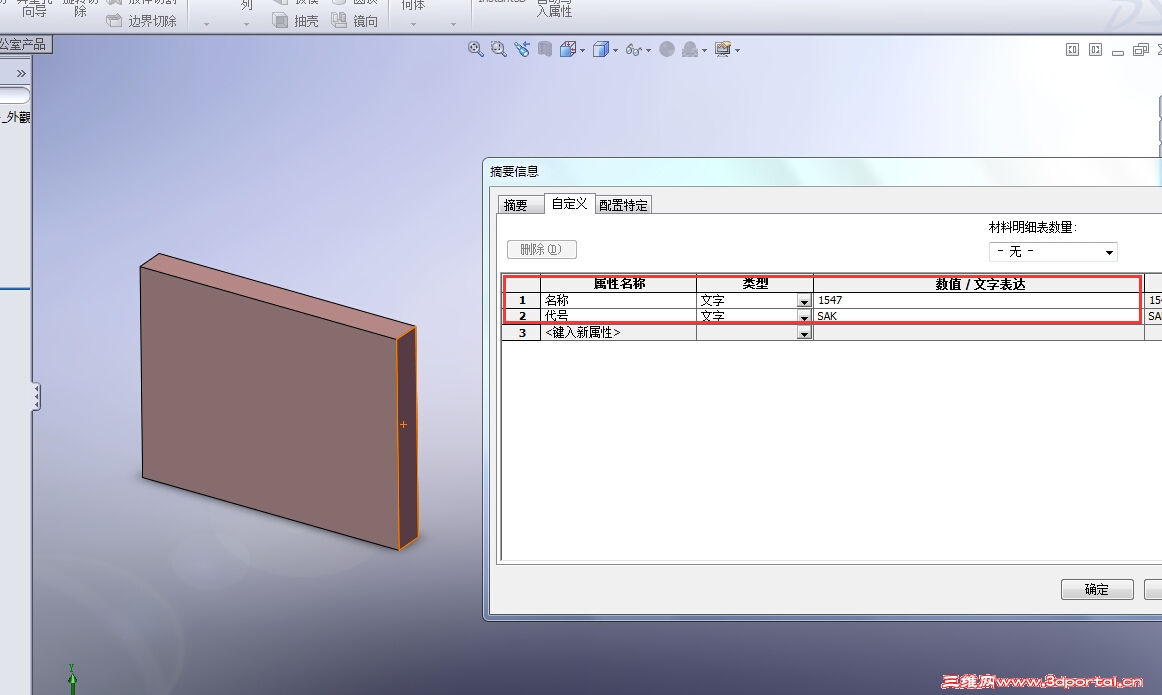Viewport: 1162px width, 695px height.
Task: Click the Display Style cube icon
Action: [601, 49]
